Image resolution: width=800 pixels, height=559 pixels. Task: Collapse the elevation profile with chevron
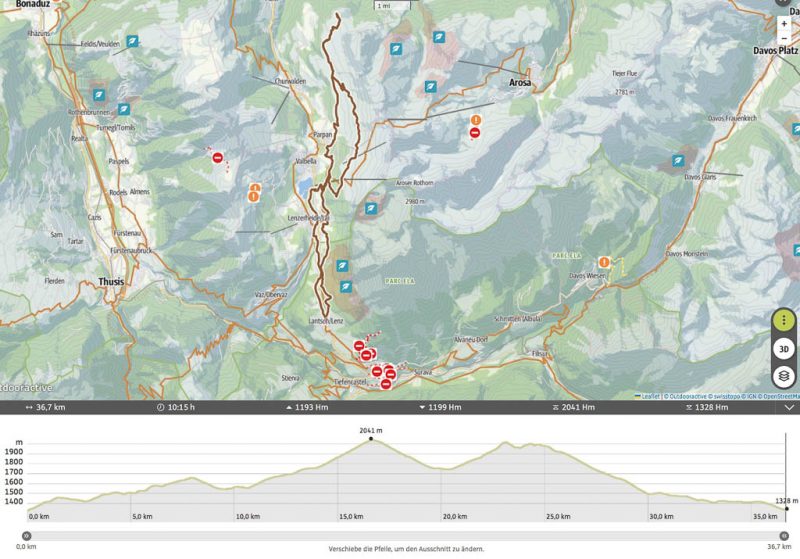790,408
